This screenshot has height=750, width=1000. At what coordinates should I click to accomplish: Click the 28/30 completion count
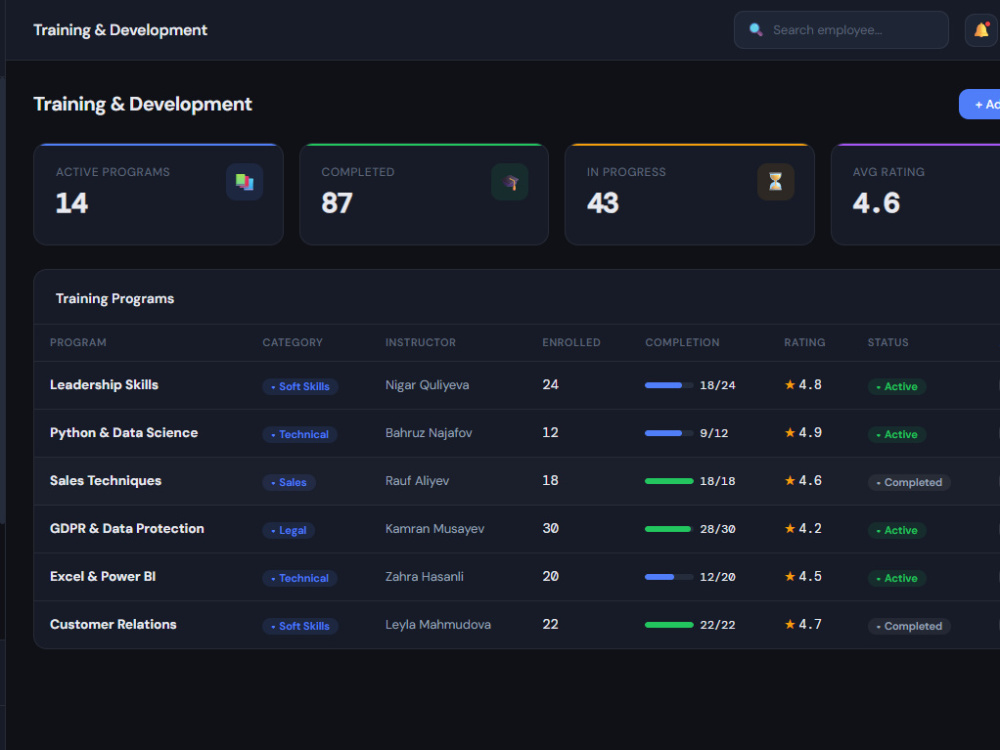(x=717, y=529)
